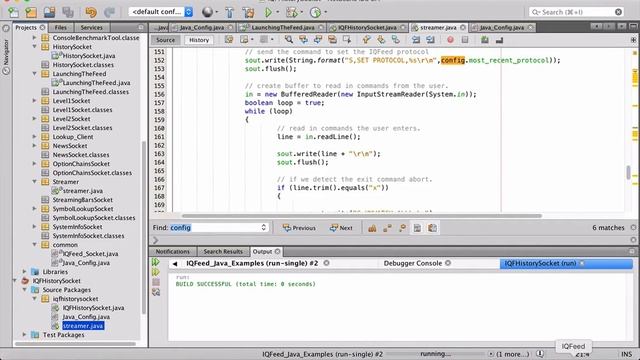Click the Redo toolbar icon
The image size is (640, 360).
point(109,12)
